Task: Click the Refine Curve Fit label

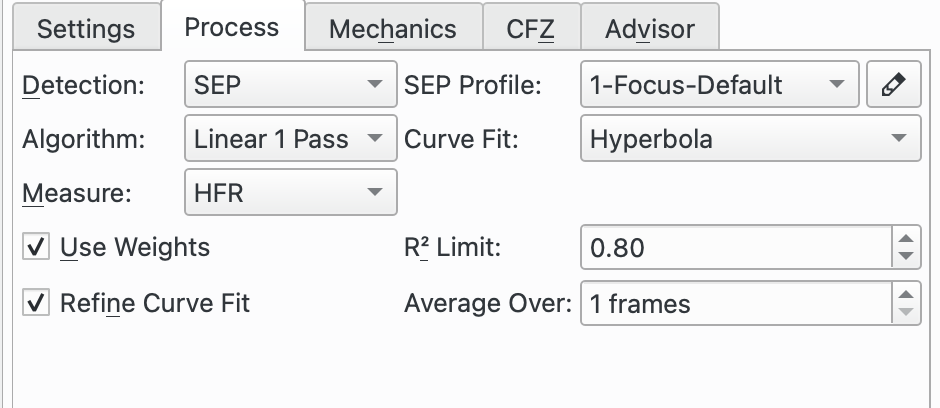Action: click(155, 303)
